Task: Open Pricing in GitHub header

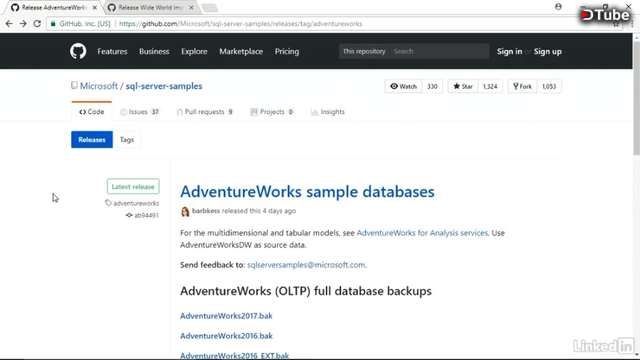Action: pos(287,51)
